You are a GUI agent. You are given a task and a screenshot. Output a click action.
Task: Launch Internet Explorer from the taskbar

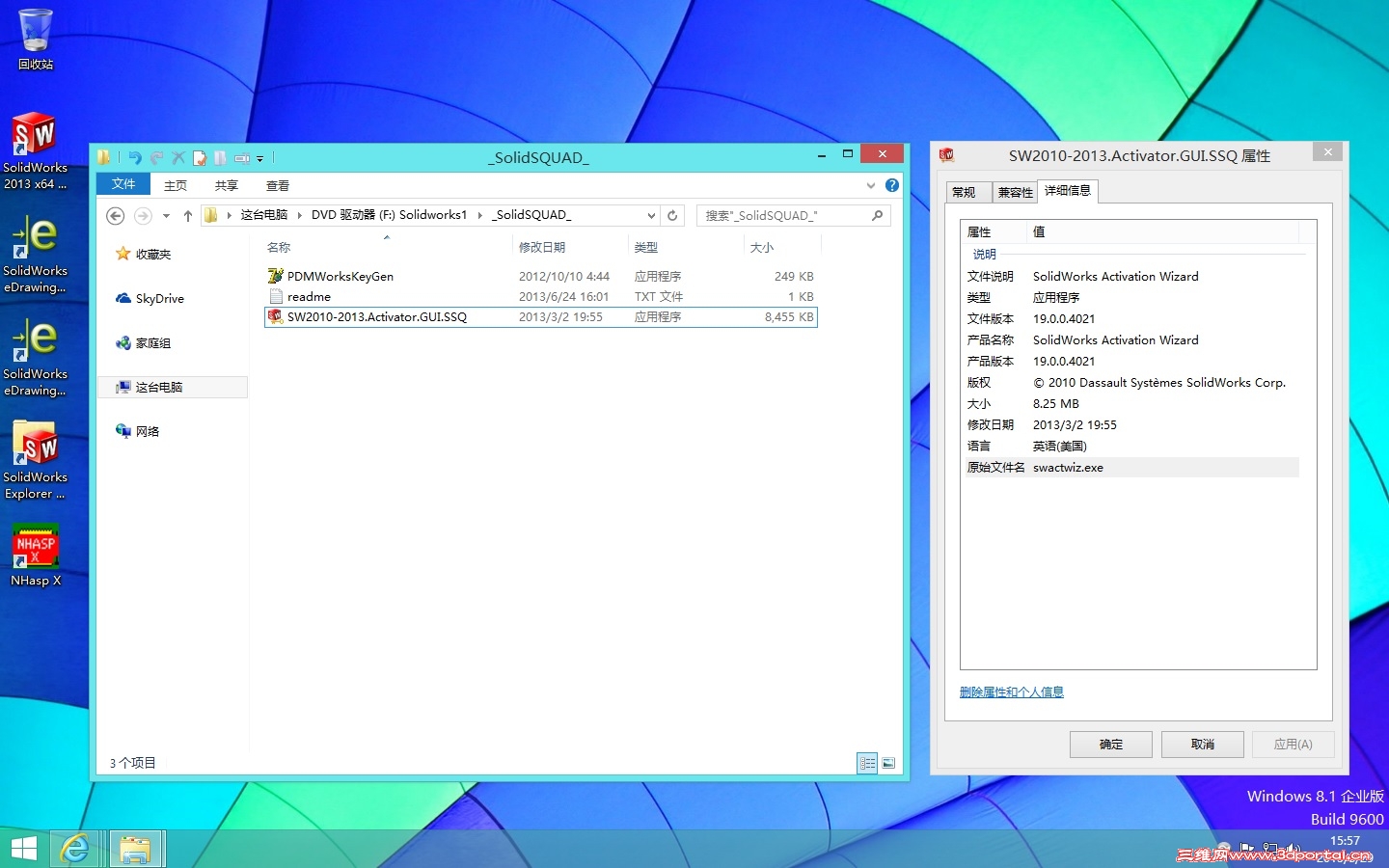point(75,849)
